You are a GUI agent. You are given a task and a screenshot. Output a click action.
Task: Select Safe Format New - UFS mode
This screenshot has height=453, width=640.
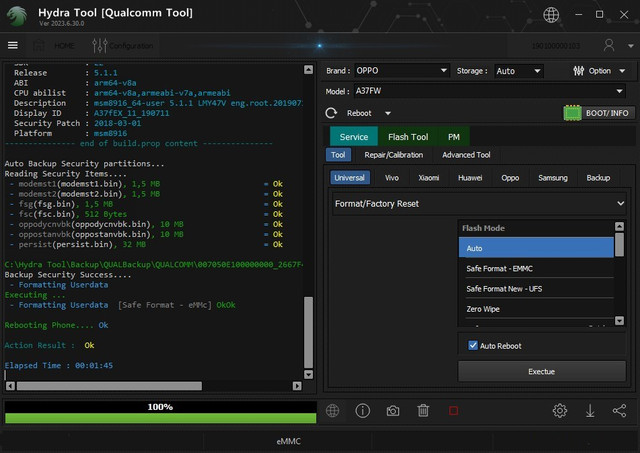pyautogui.click(x=536, y=289)
